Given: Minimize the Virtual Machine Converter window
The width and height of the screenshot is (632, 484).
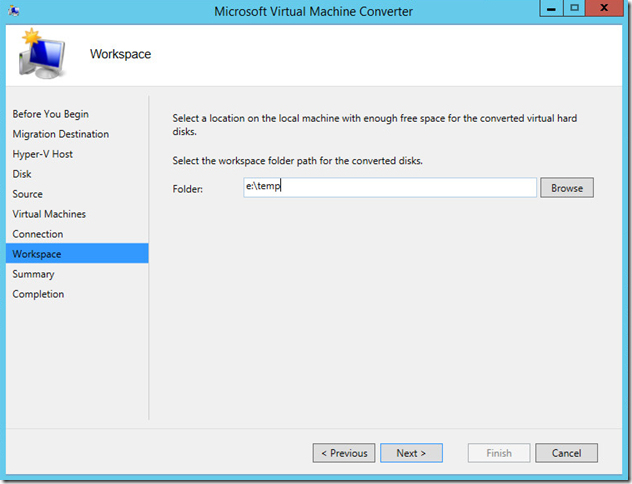Looking at the screenshot, I should tap(551, 8).
